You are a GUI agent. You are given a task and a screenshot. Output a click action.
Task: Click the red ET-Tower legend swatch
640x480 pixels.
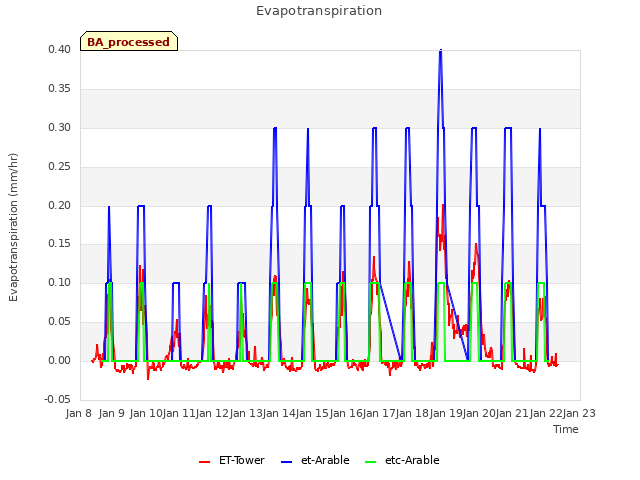[204, 462]
